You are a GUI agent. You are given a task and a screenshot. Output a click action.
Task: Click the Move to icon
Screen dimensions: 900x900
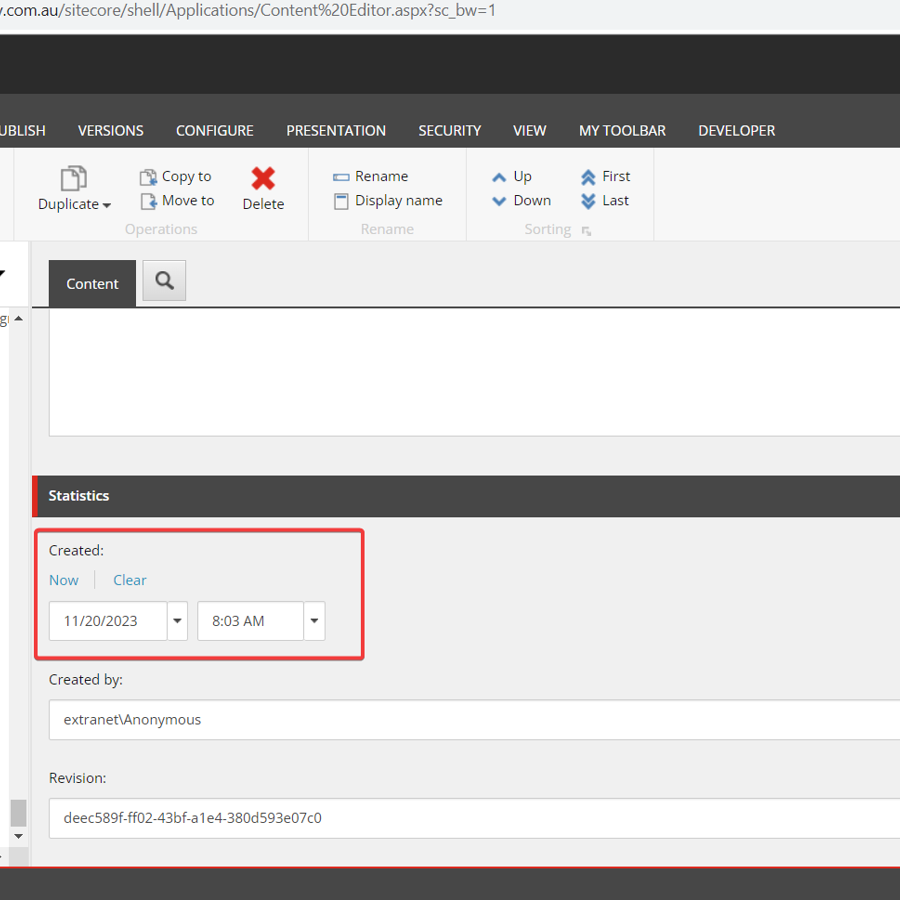coord(148,201)
